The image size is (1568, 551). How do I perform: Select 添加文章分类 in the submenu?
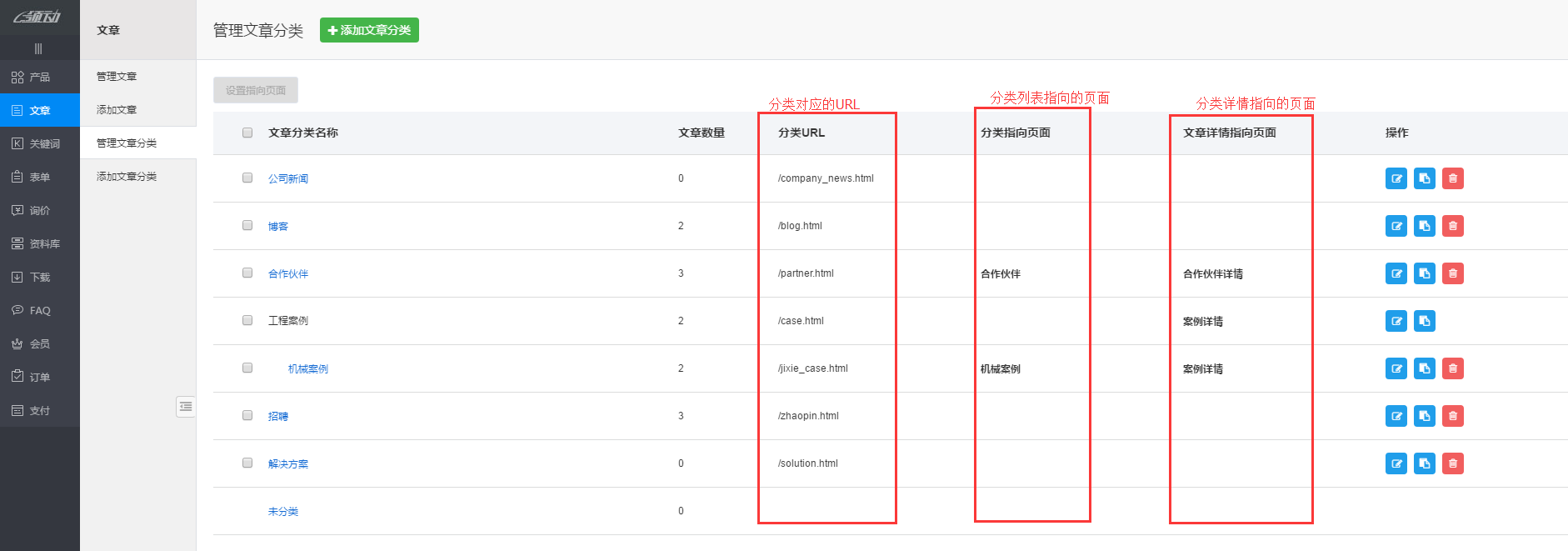(127, 177)
